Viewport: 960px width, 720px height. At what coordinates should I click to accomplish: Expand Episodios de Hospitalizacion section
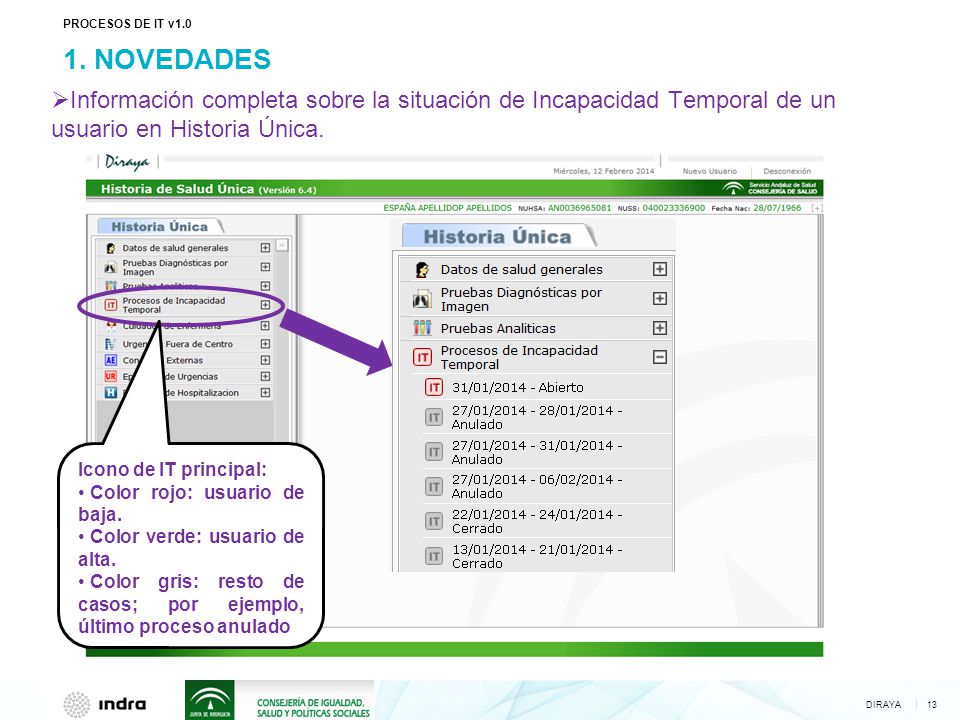pos(265,392)
